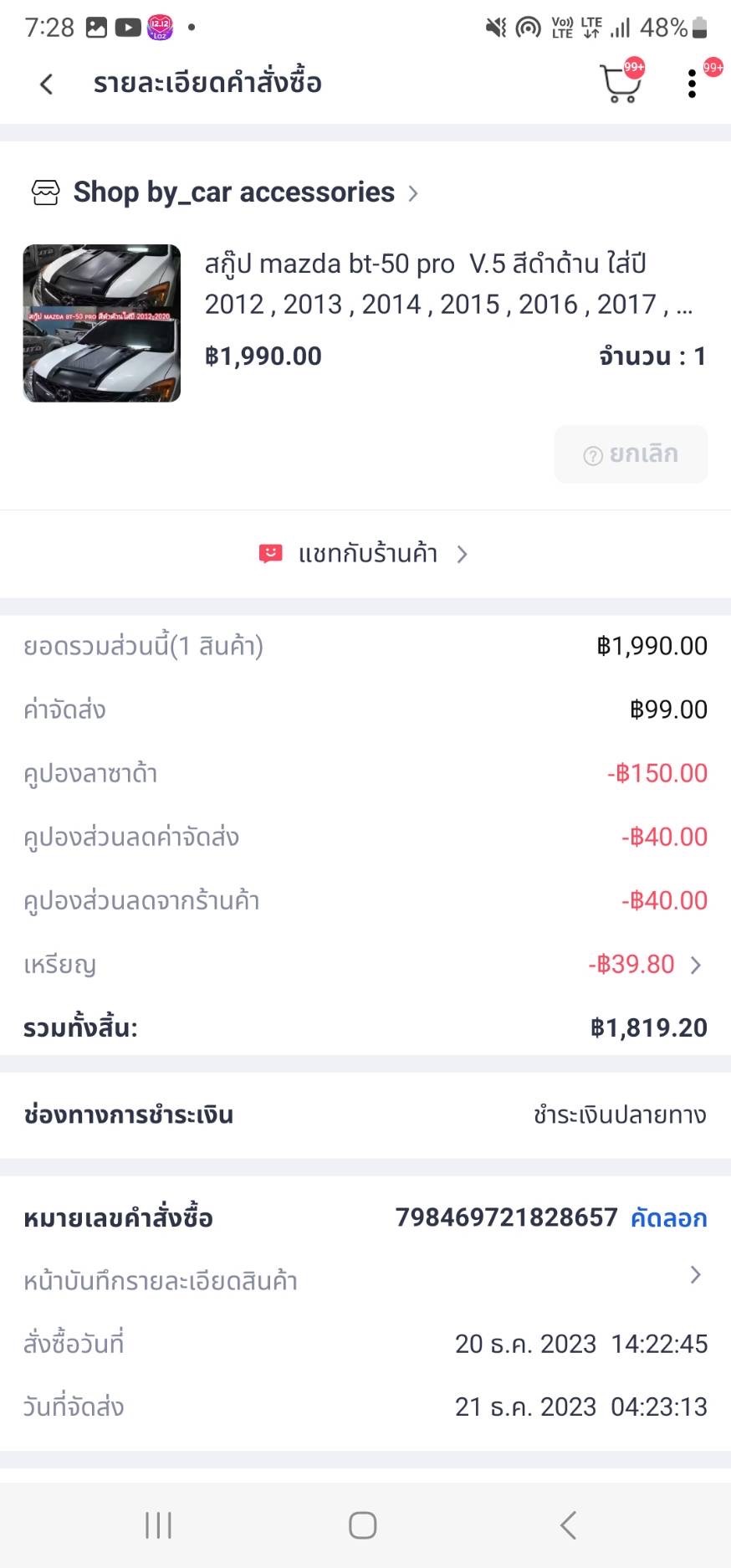Expand coins discount details chevron
The height and width of the screenshot is (1568, 731).
[x=696, y=965]
